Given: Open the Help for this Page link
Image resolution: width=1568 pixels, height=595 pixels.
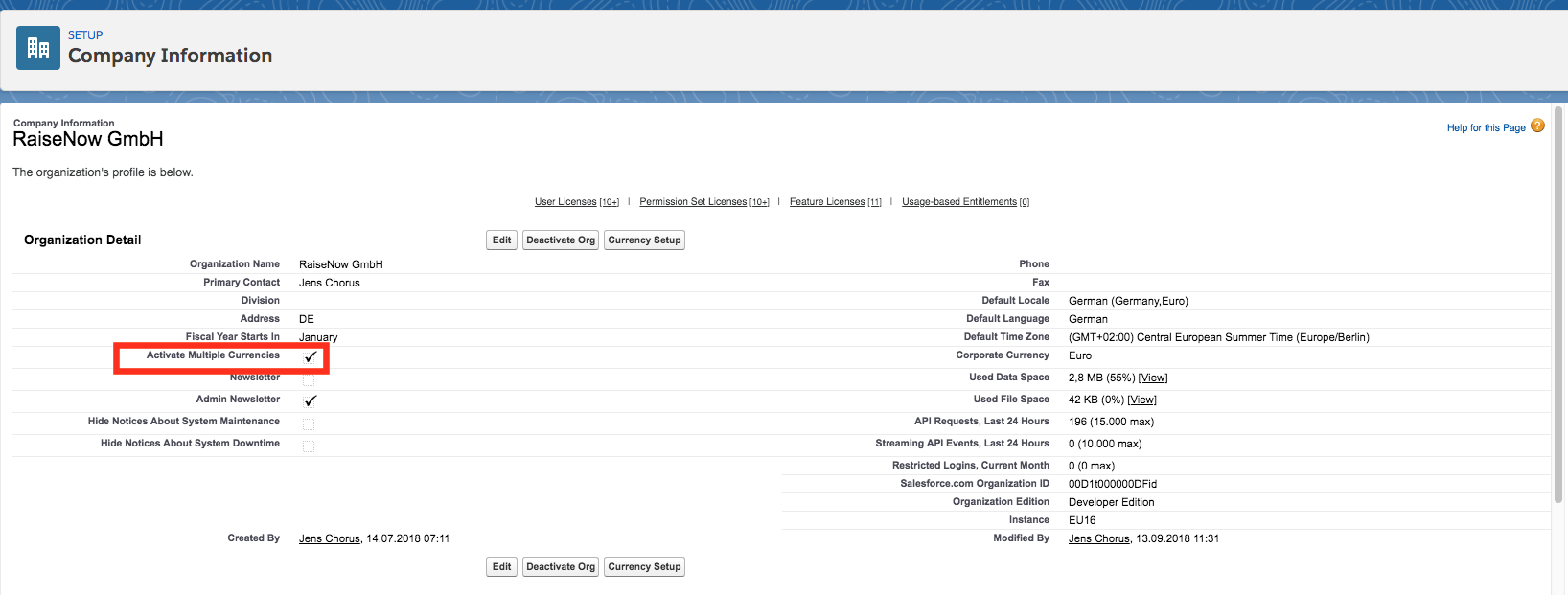Looking at the screenshot, I should tap(1486, 128).
